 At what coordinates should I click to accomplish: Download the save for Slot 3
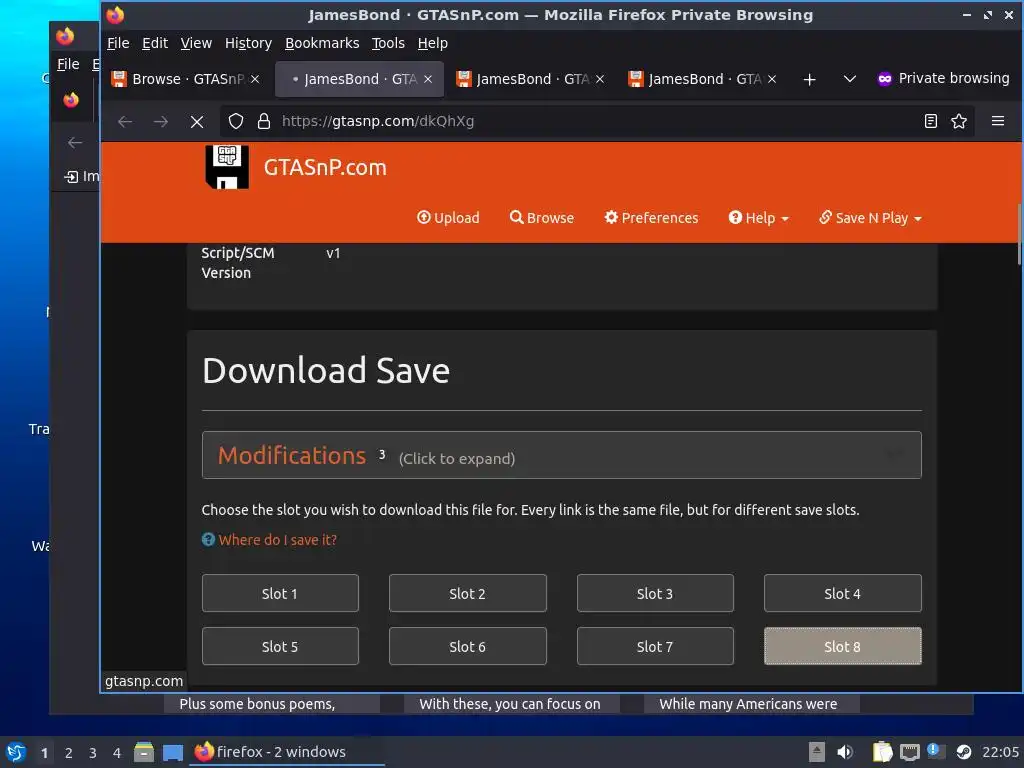pos(655,593)
